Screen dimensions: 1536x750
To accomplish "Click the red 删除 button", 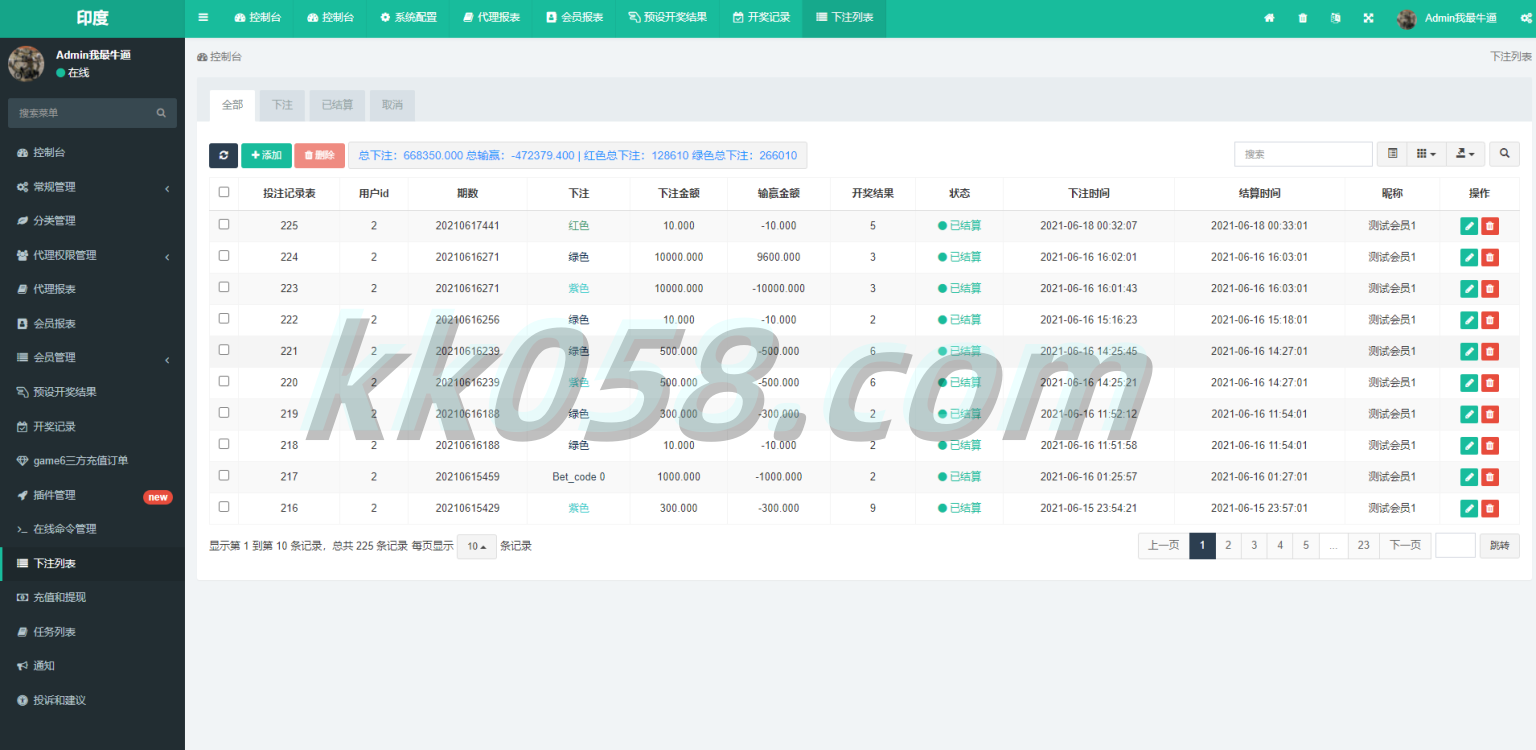I will coord(319,155).
